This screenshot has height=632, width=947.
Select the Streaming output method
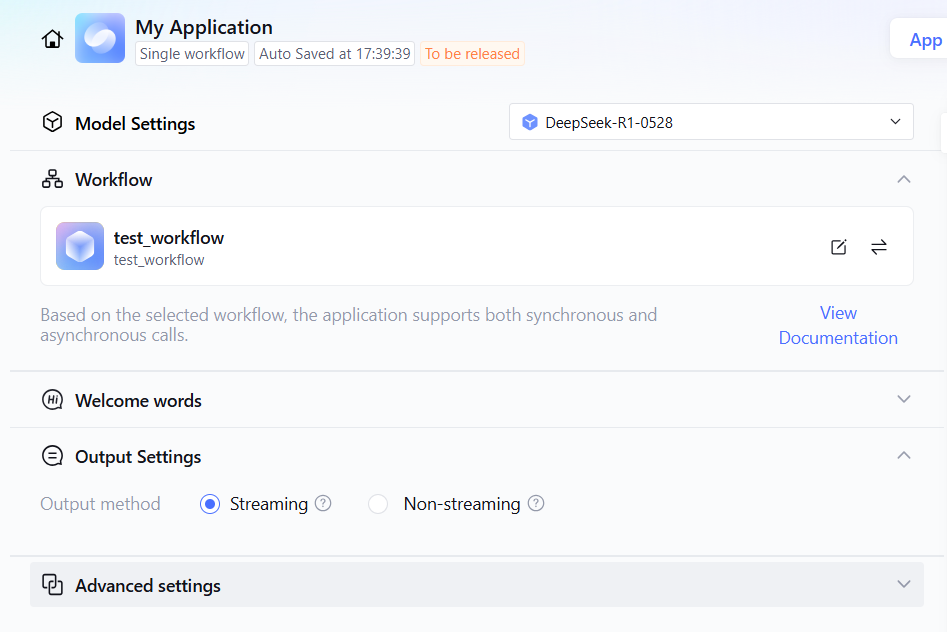[210, 504]
